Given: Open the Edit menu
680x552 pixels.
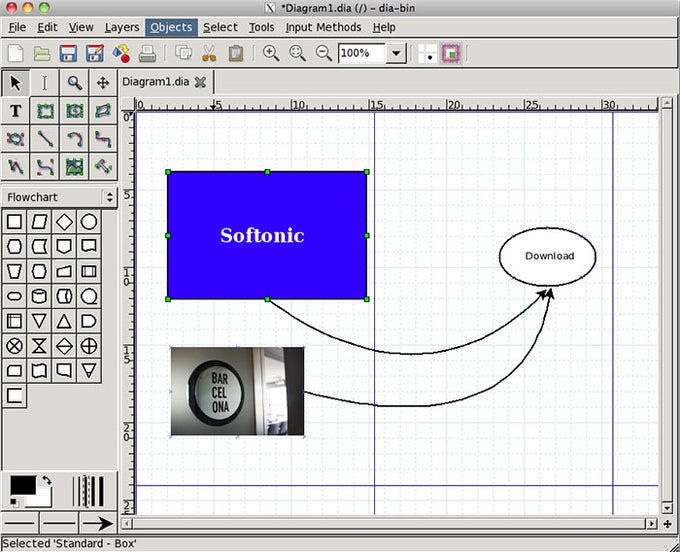Looking at the screenshot, I should point(47,27).
